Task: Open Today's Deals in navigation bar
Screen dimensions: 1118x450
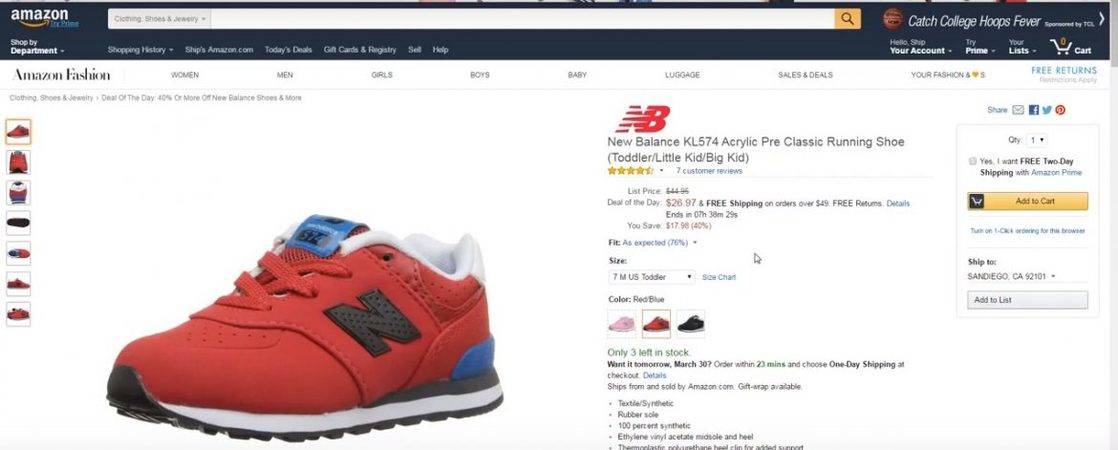Action: [288, 50]
